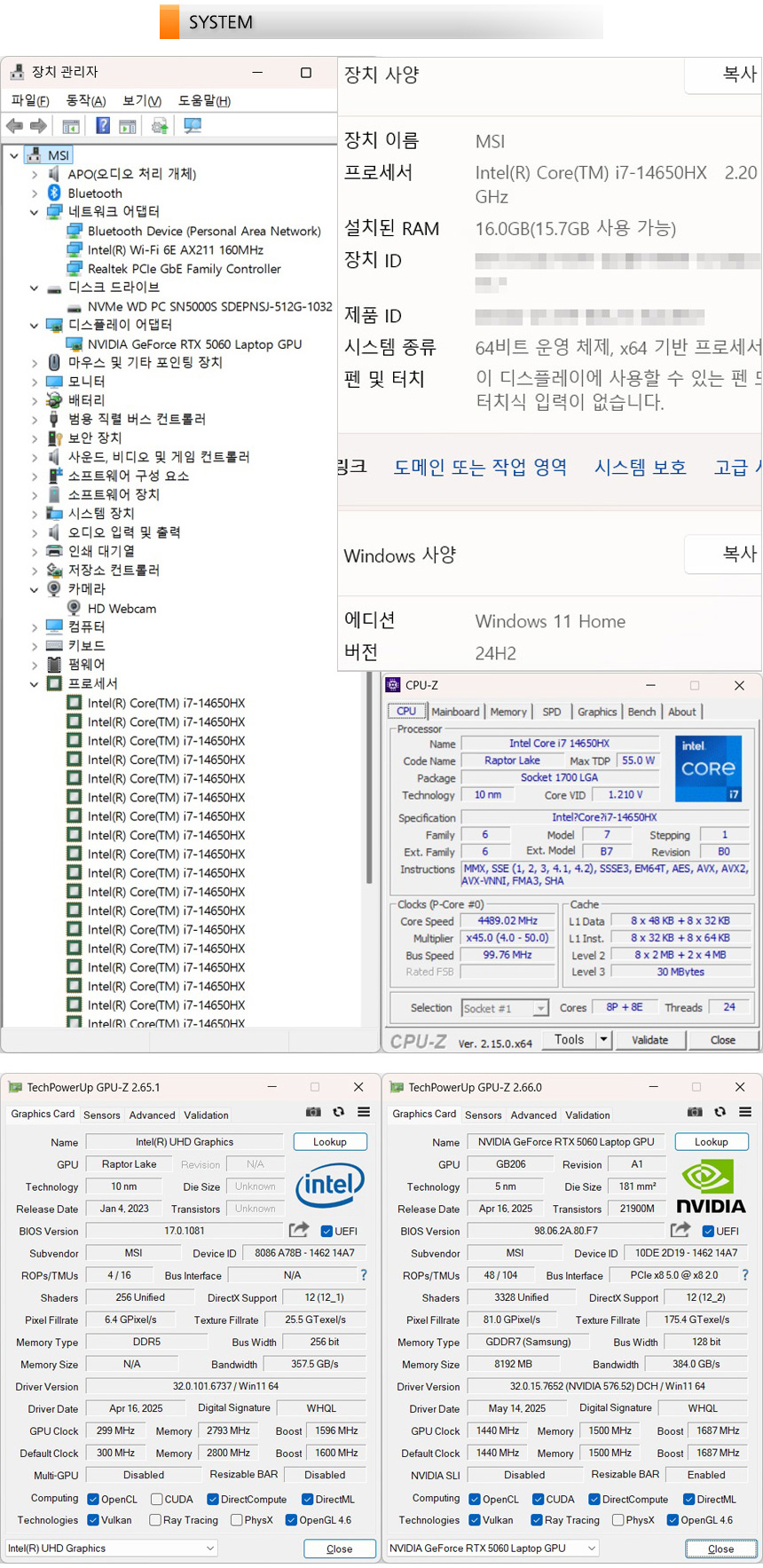Click BIOS export share icon in Intel GPU-Z
Screen dimensions: 763x1568
299,1230
